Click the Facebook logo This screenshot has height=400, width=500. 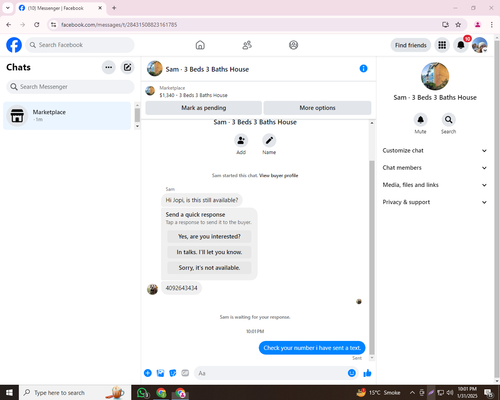(x=14, y=45)
